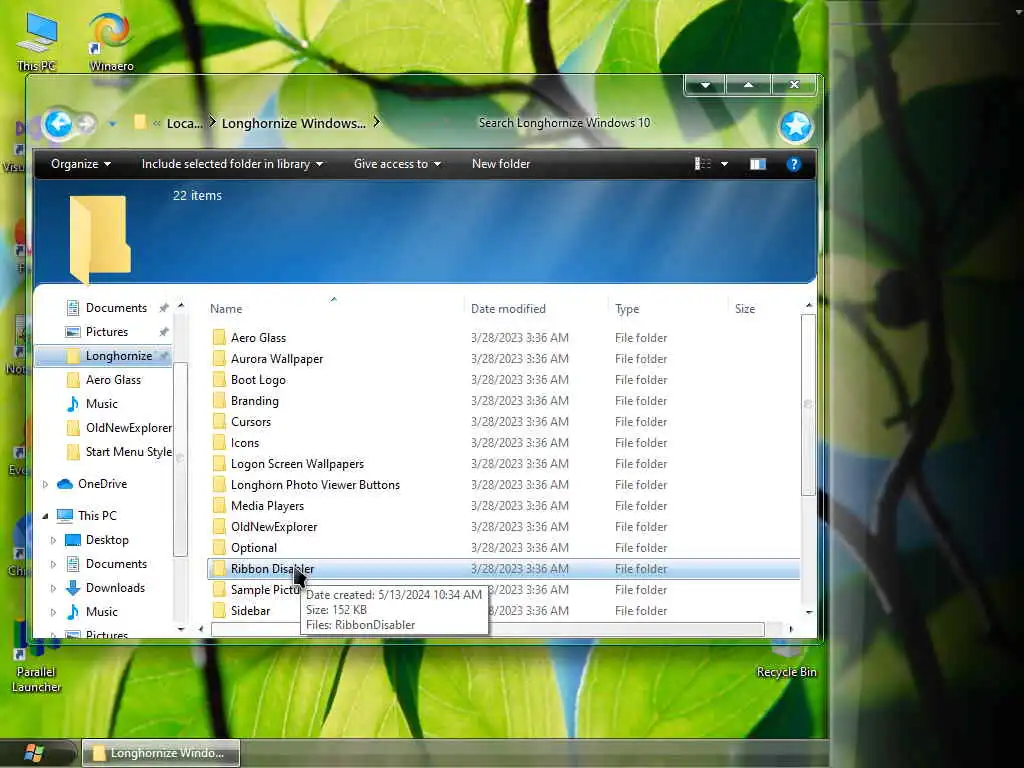Select the Sidebar folder
Image resolution: width=1024 pixels, height=768 pixels.
tap(250, 611)
